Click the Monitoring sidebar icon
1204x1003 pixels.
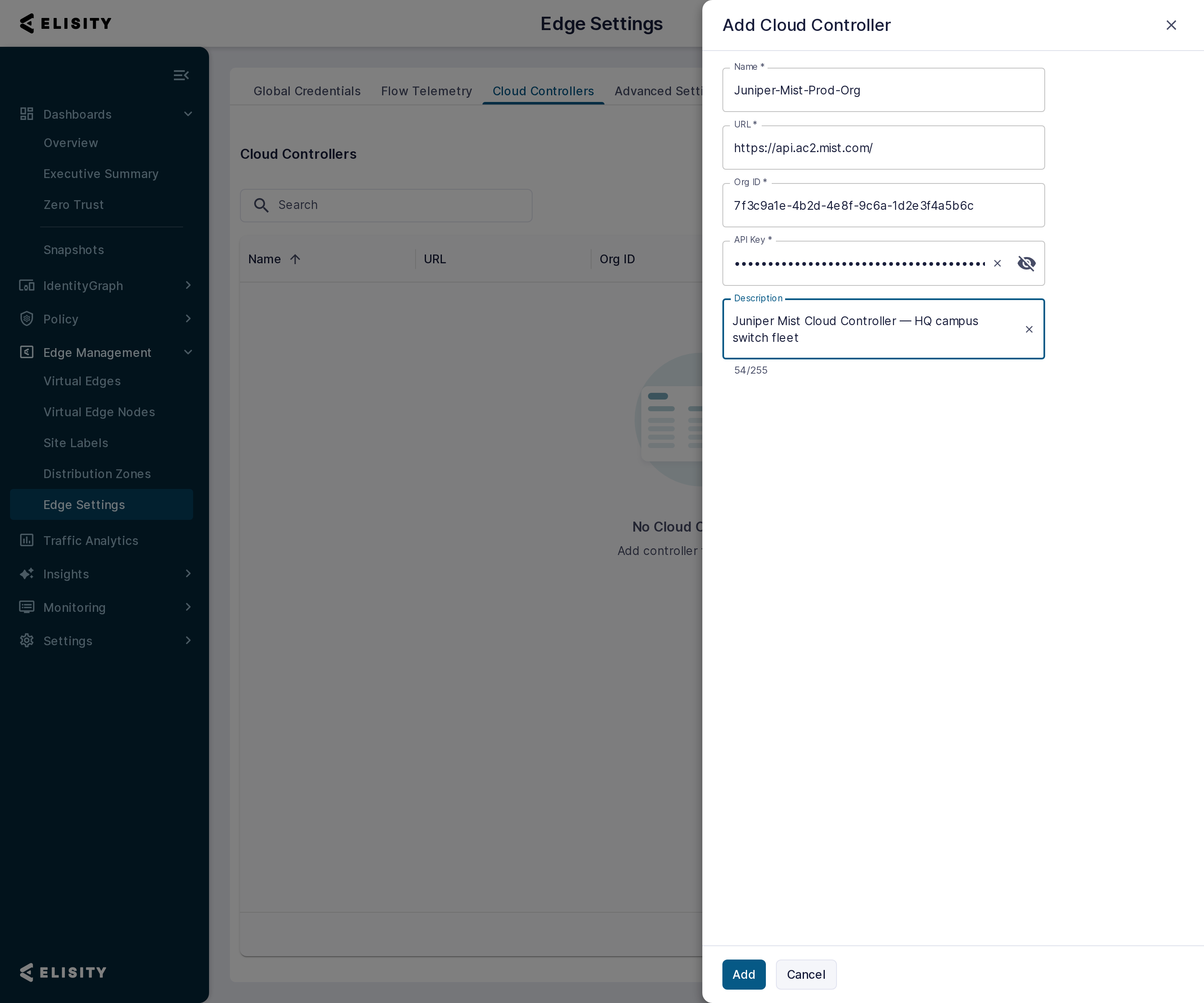[x=26, y=607]
